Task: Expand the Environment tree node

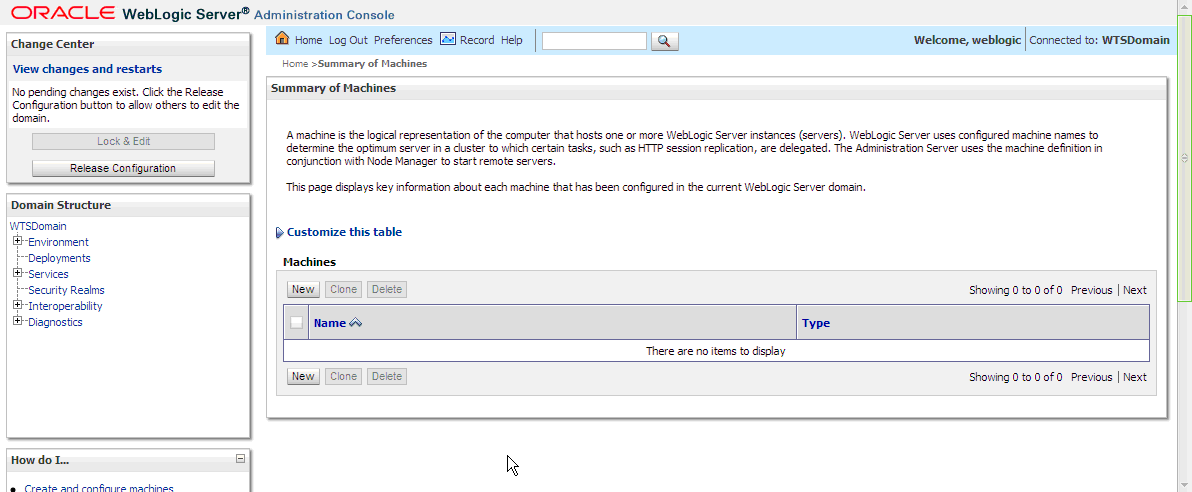Action: pos(17,242)
